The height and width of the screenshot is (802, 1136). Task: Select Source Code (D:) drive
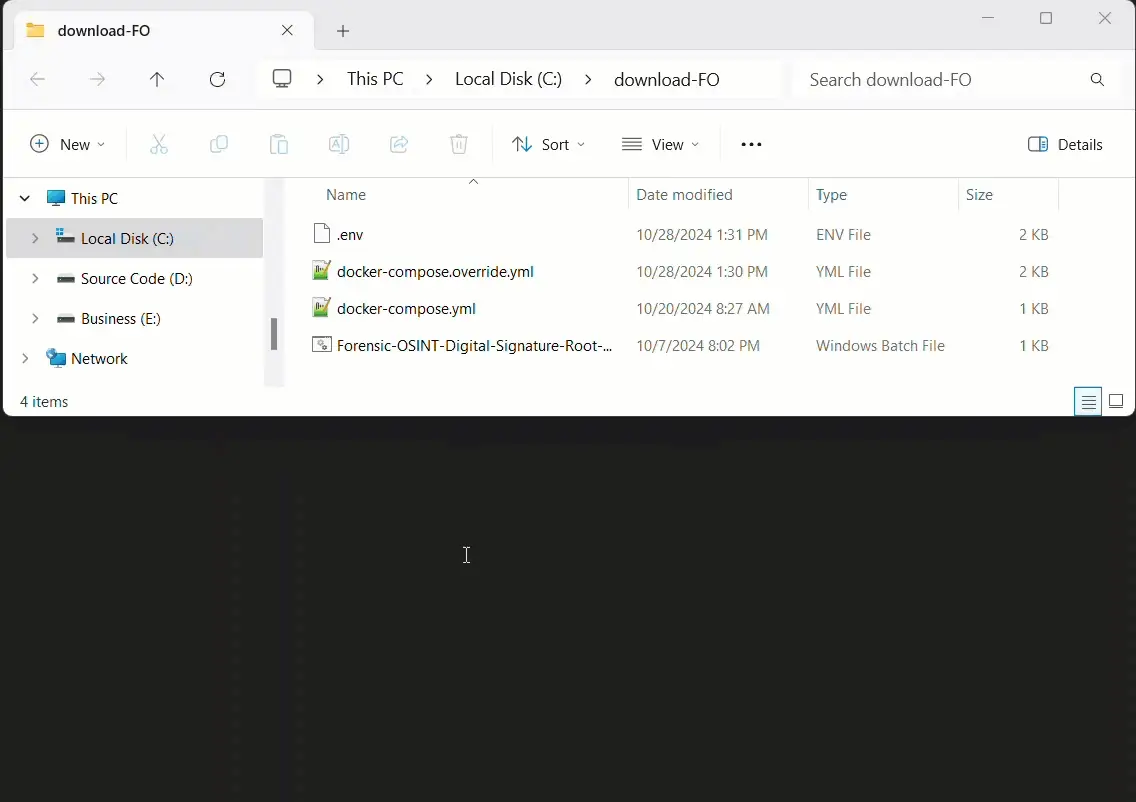coord(137,279)
